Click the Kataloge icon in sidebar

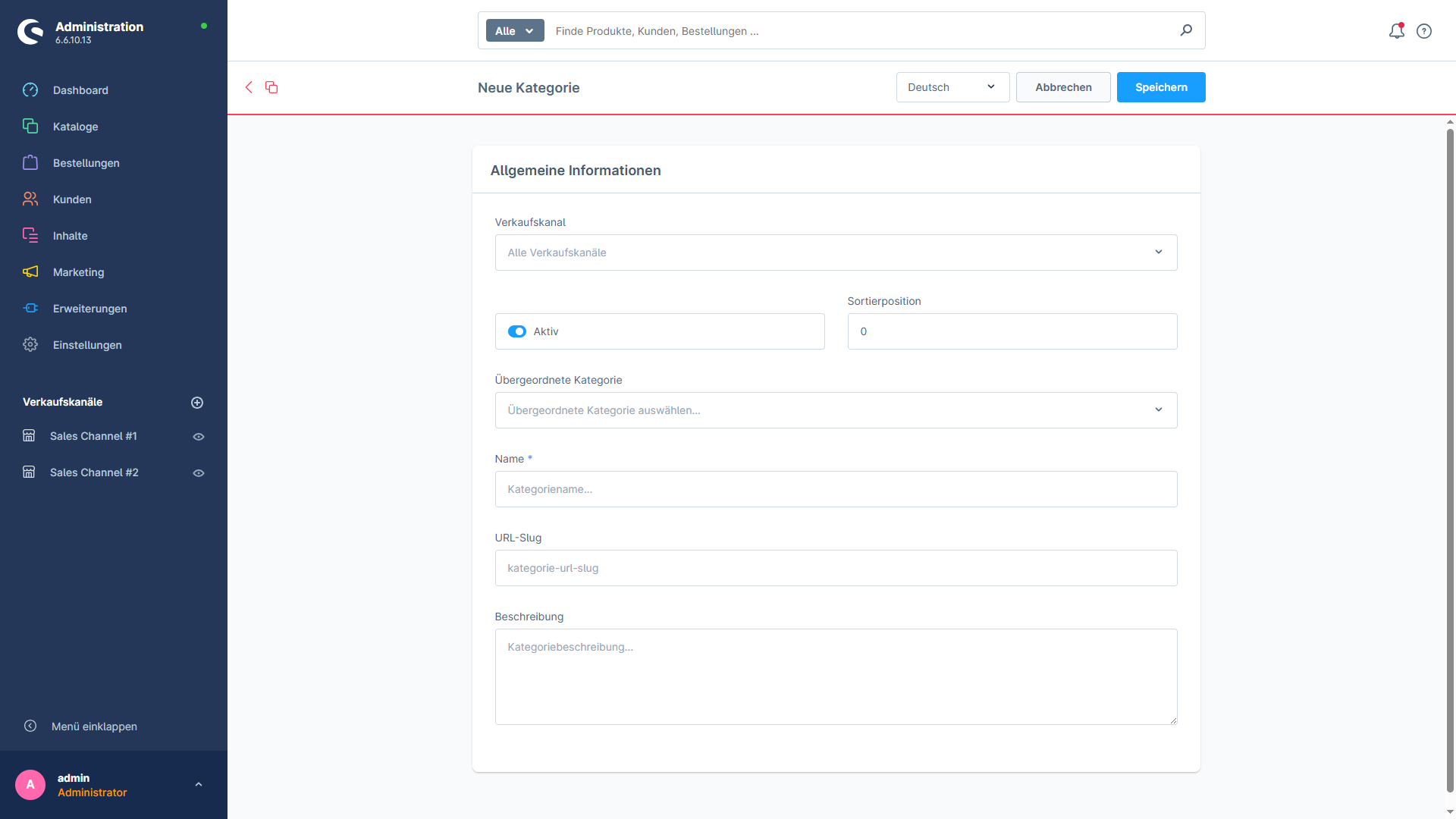coord(30,127)
